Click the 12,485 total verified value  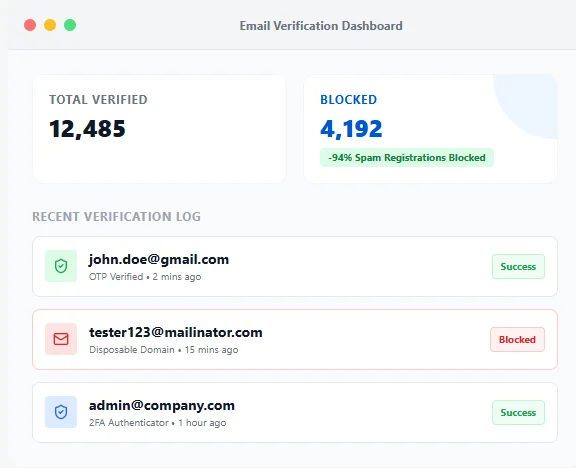(x=87, y=129)
